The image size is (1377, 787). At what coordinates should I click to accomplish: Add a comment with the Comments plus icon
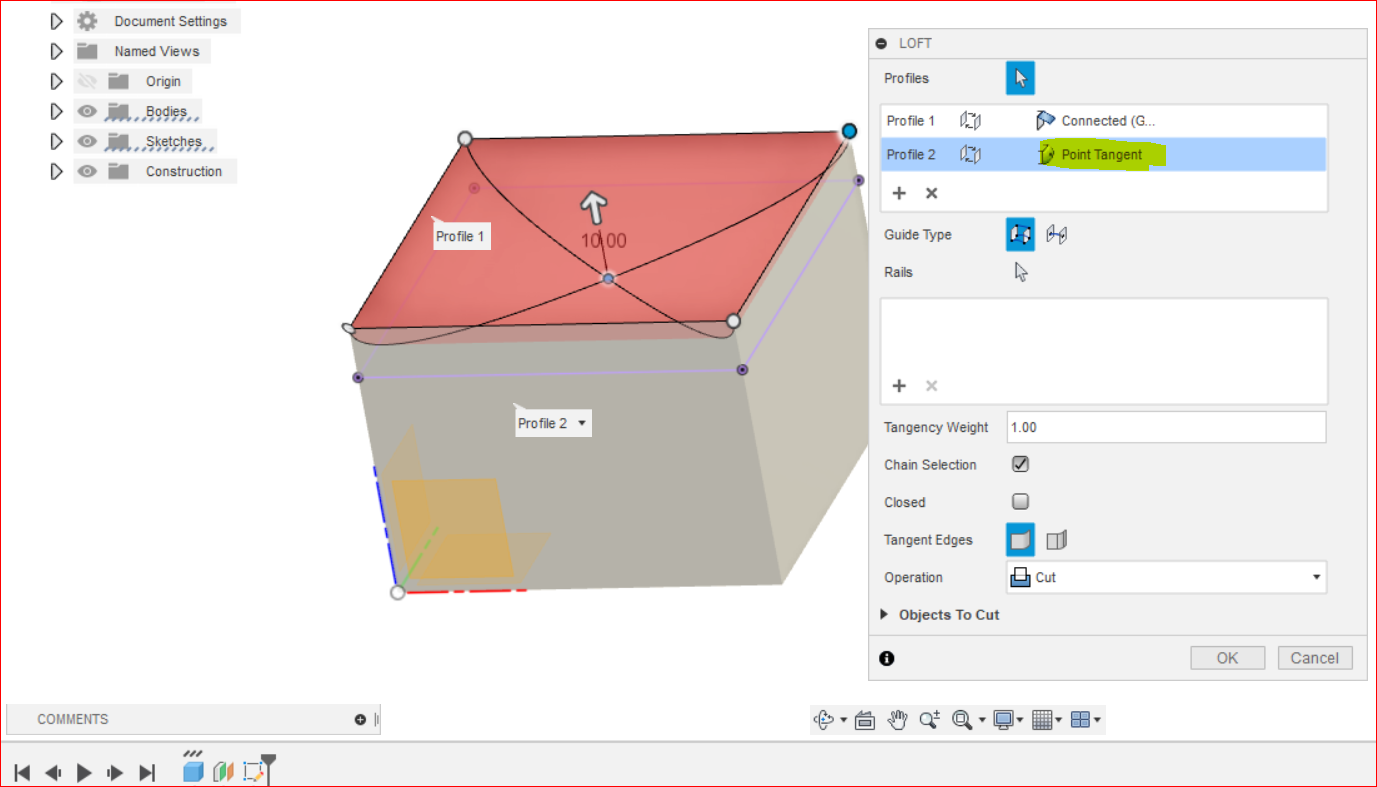point(360,719)
